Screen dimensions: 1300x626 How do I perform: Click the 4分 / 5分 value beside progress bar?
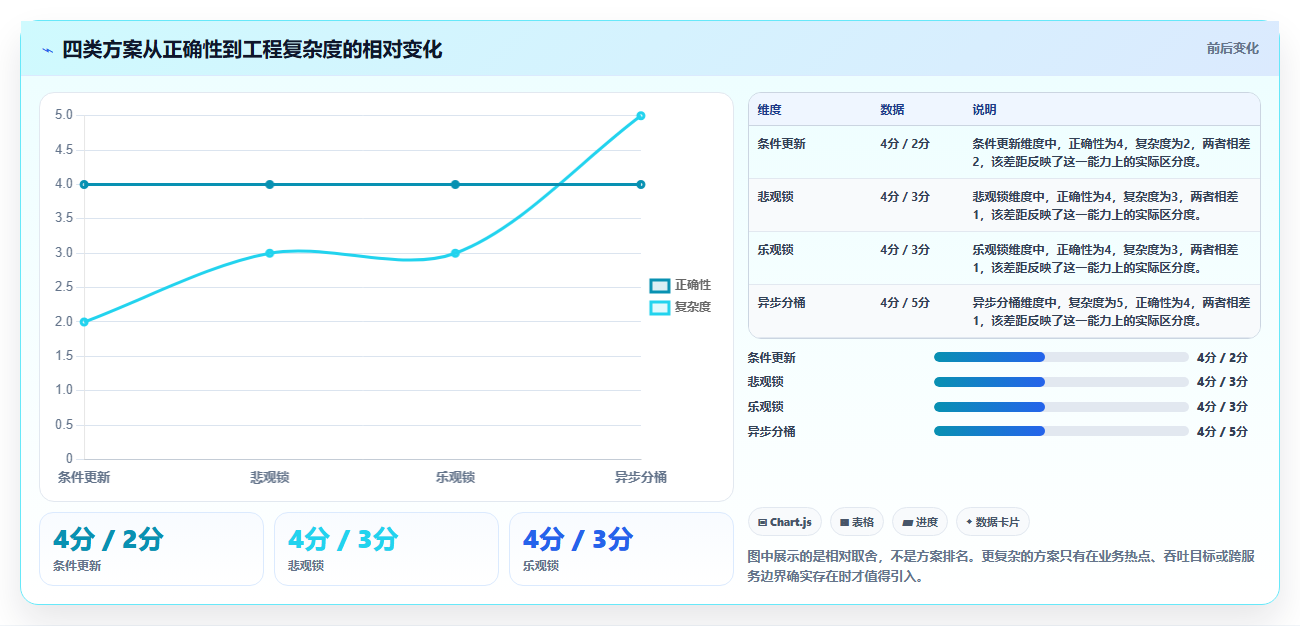pos(1222,431)
